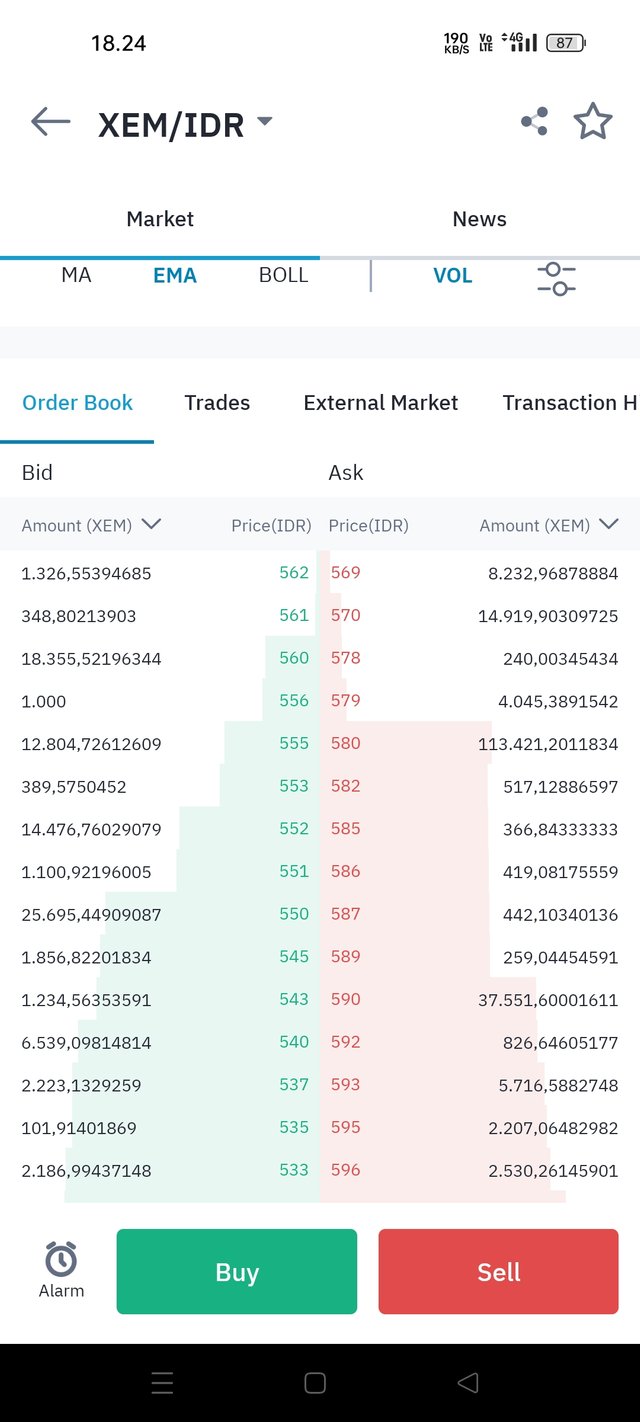The height and width of the screenshot is (1422, 640).
Task: Expand the XEM/IDR pair dropdown
Action: point(264,122)
